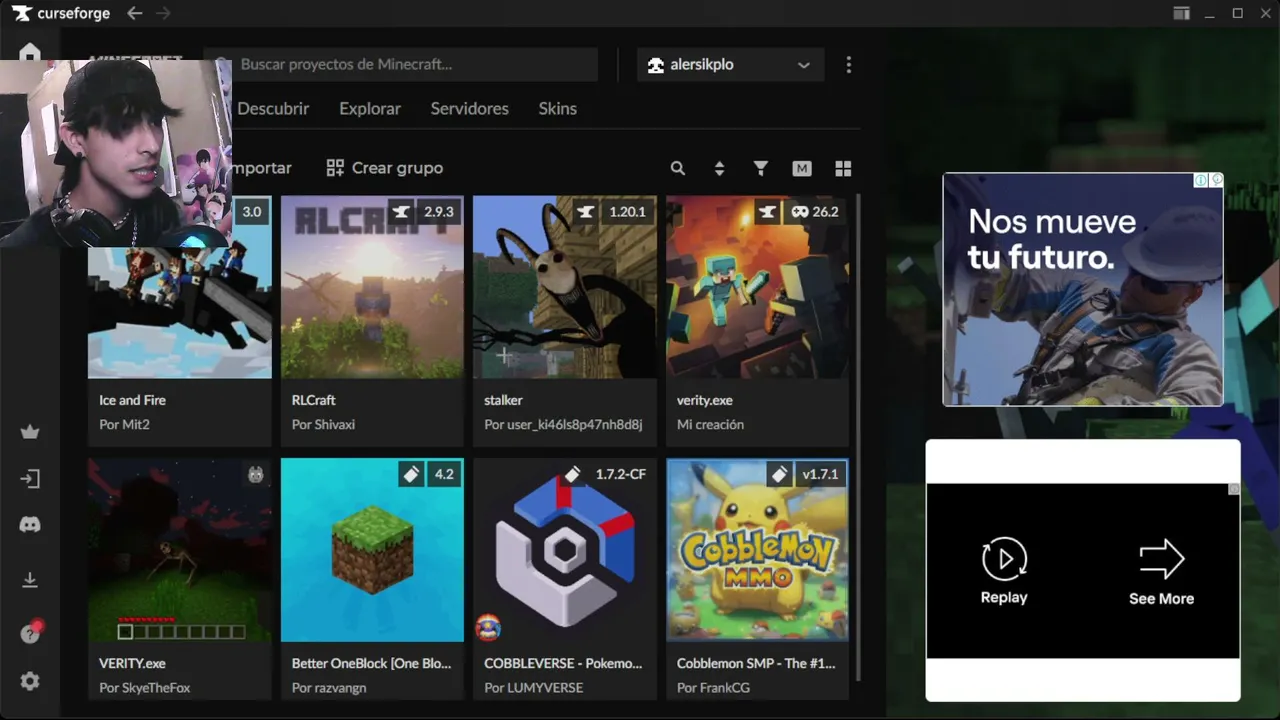Click the sign-in arrow icon in sidebar

[x=30, y=479]
